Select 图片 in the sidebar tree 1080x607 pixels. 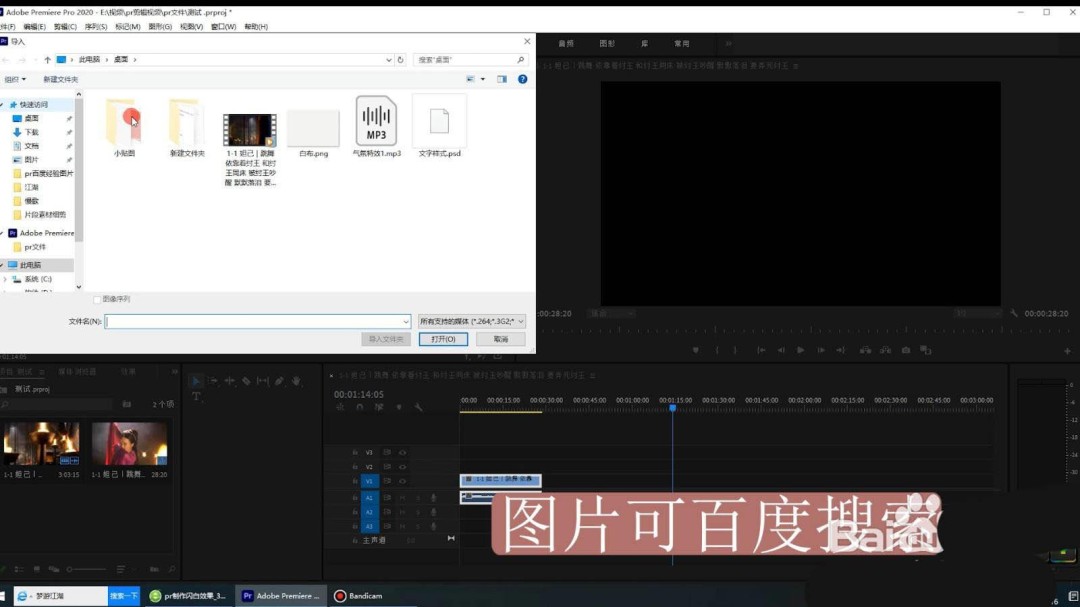click(31, 160)
